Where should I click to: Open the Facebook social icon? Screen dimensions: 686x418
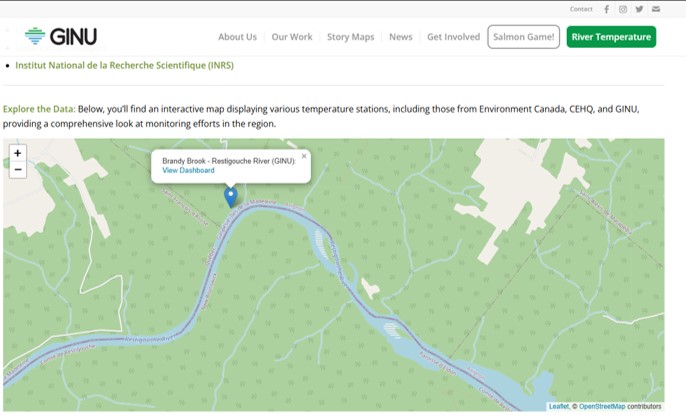pyautogui.click(x=606, y=9)
